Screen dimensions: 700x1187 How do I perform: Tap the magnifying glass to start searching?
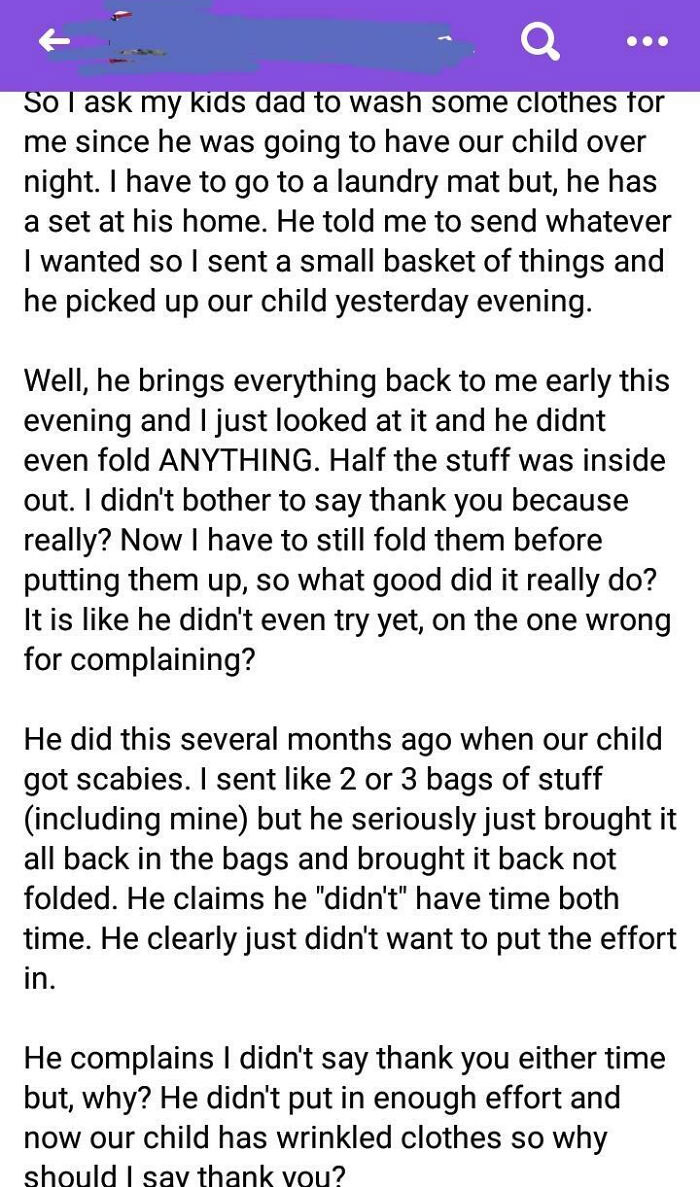point(539,42)
